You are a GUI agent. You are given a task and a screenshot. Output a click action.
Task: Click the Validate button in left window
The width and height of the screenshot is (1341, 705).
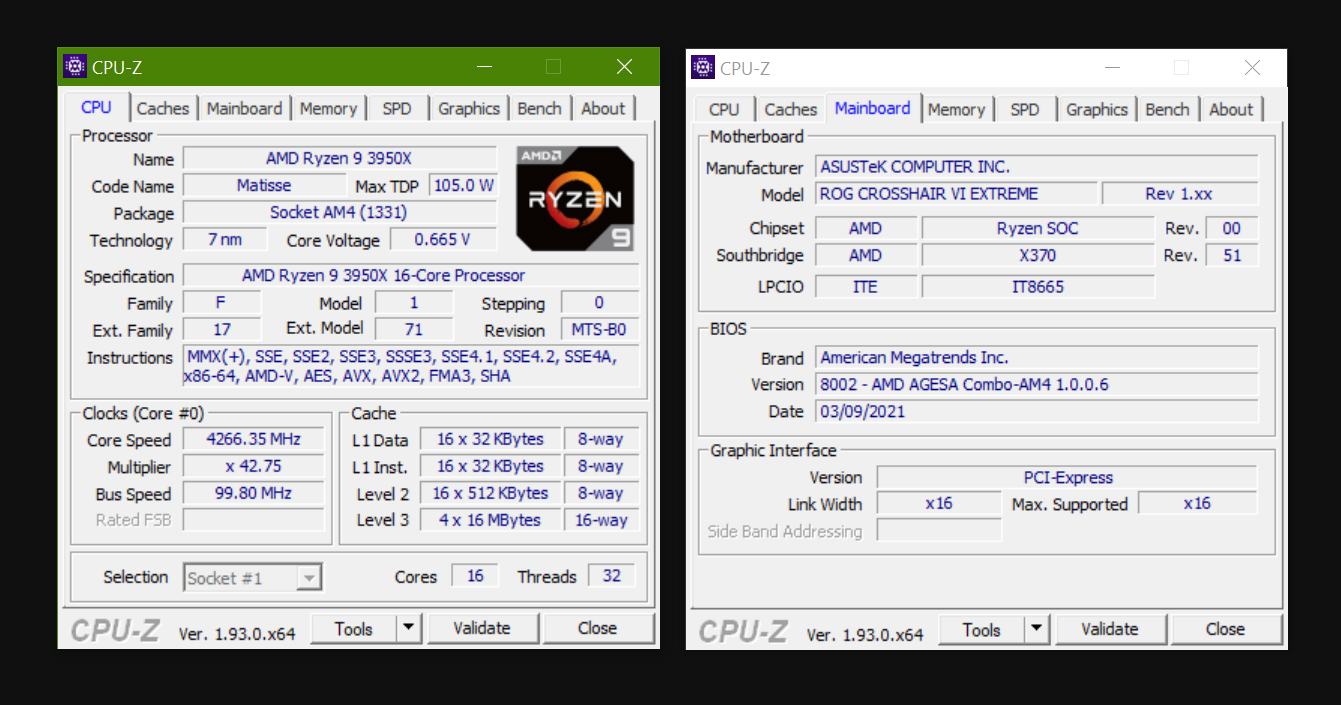482,628
